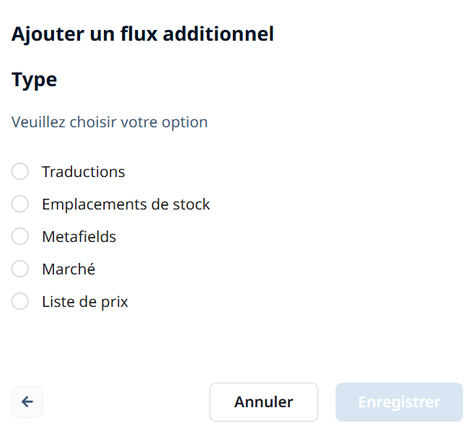Enable the Liste de prix radio button
472x444 pixels.
20,301
